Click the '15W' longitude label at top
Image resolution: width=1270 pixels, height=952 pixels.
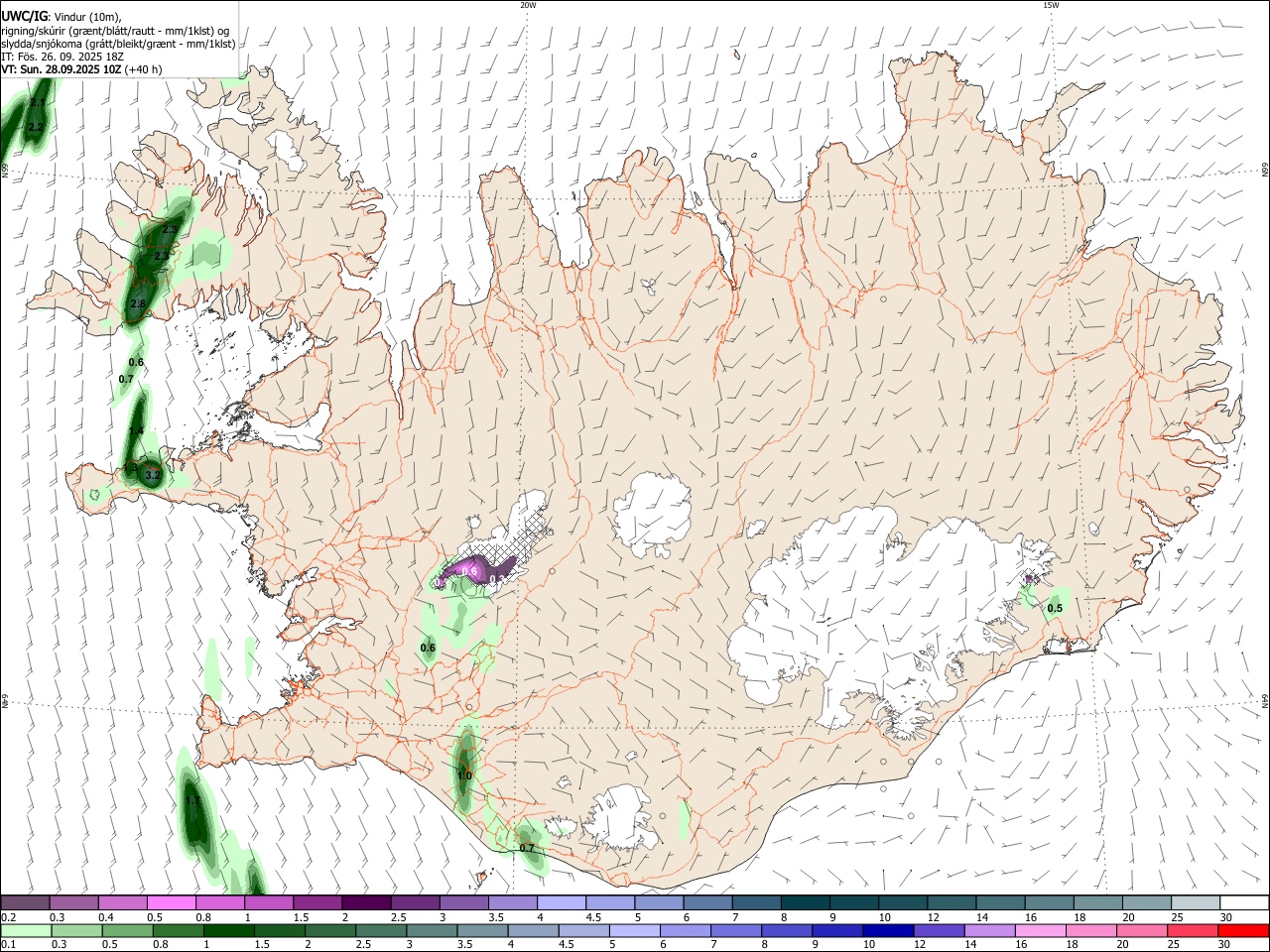pyautogui.click(x=1050, y=5)
